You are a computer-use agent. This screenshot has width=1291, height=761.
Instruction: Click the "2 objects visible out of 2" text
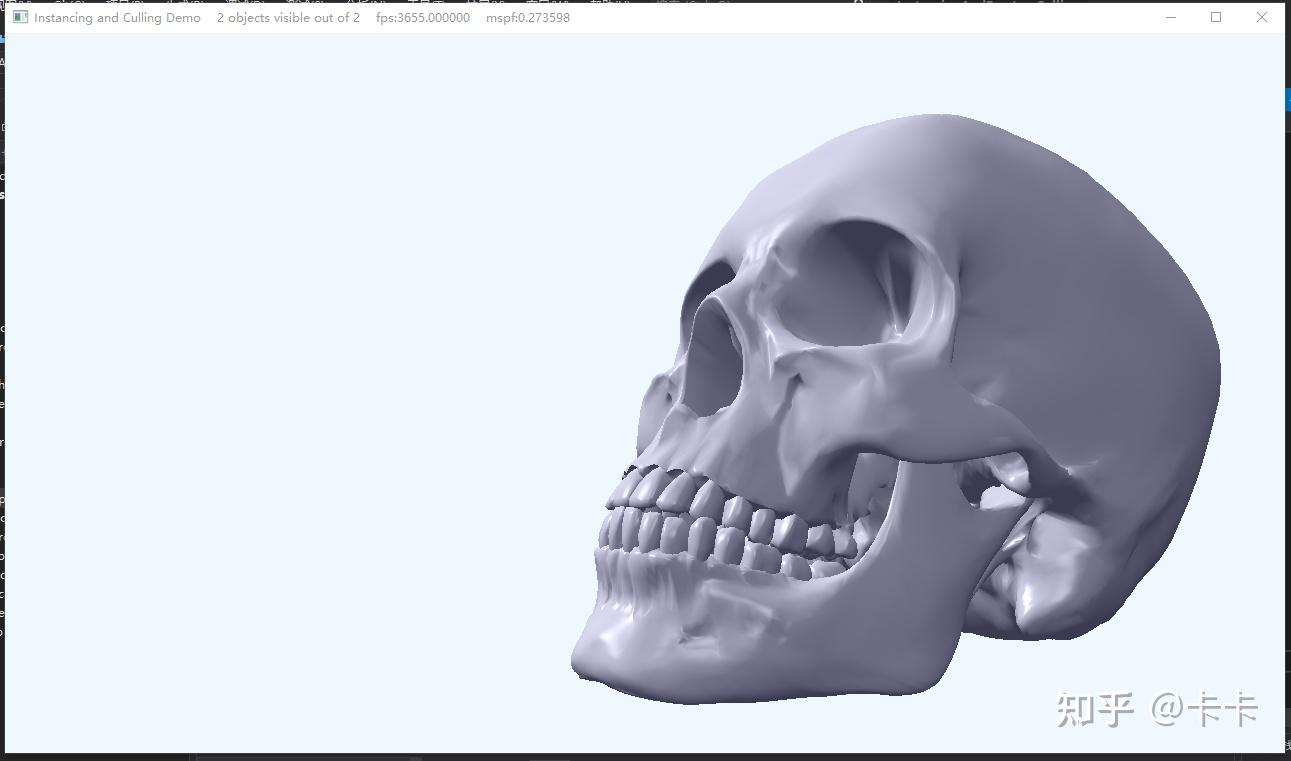288,18
